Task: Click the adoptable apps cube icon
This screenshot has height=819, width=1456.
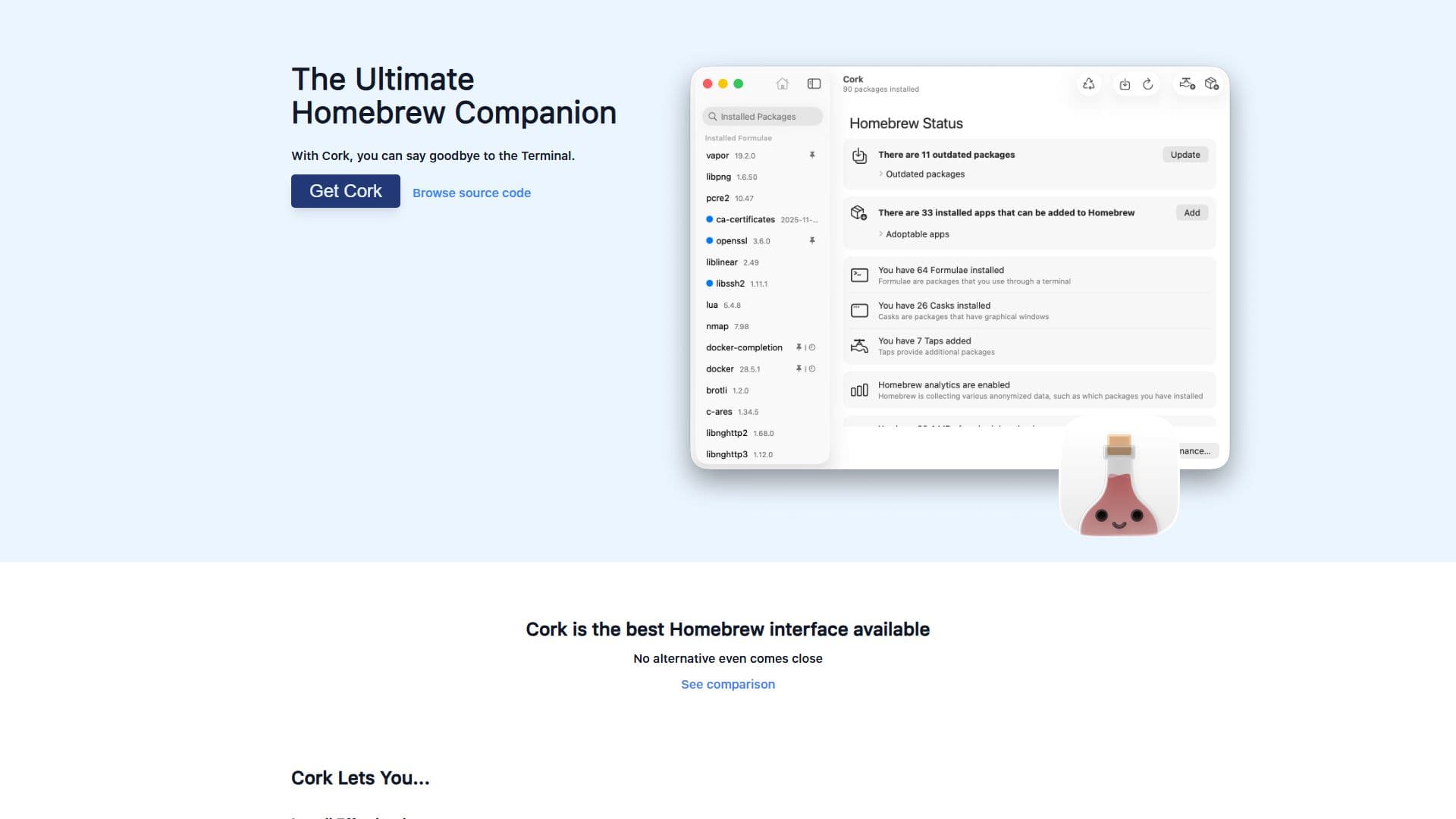Action: coord(858,213)
